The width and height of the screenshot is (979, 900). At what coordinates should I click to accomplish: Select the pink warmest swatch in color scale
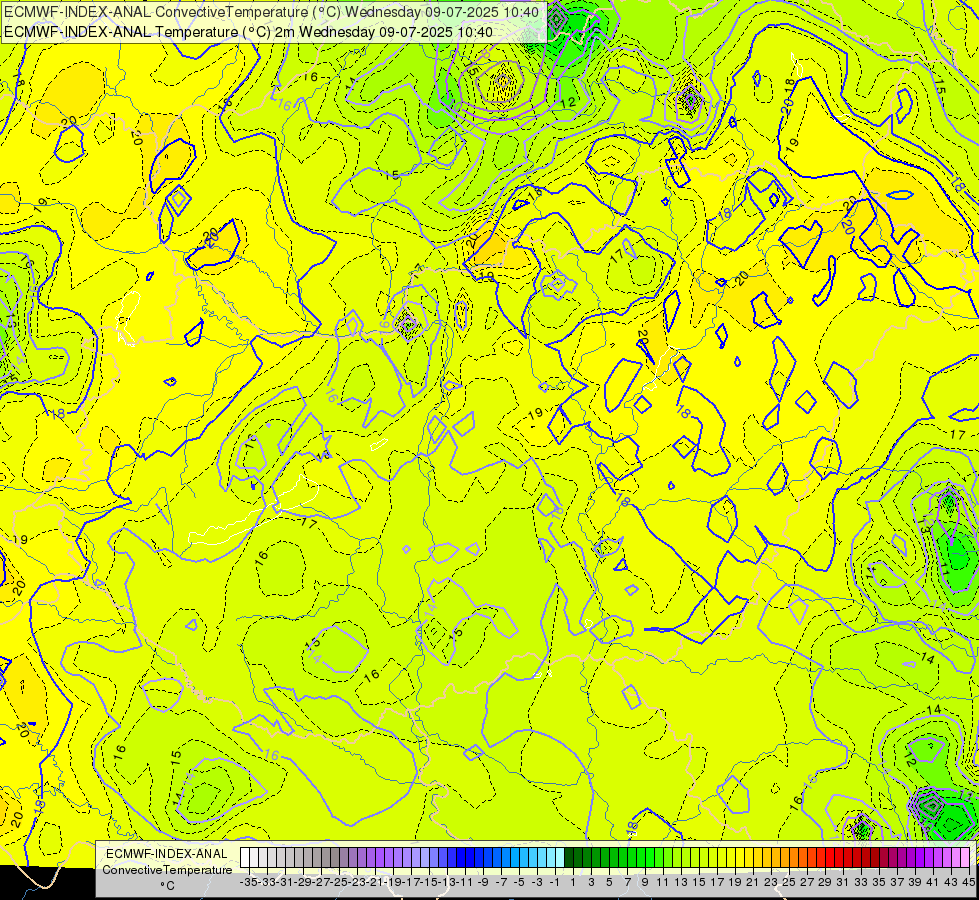(x=965, y=857)
